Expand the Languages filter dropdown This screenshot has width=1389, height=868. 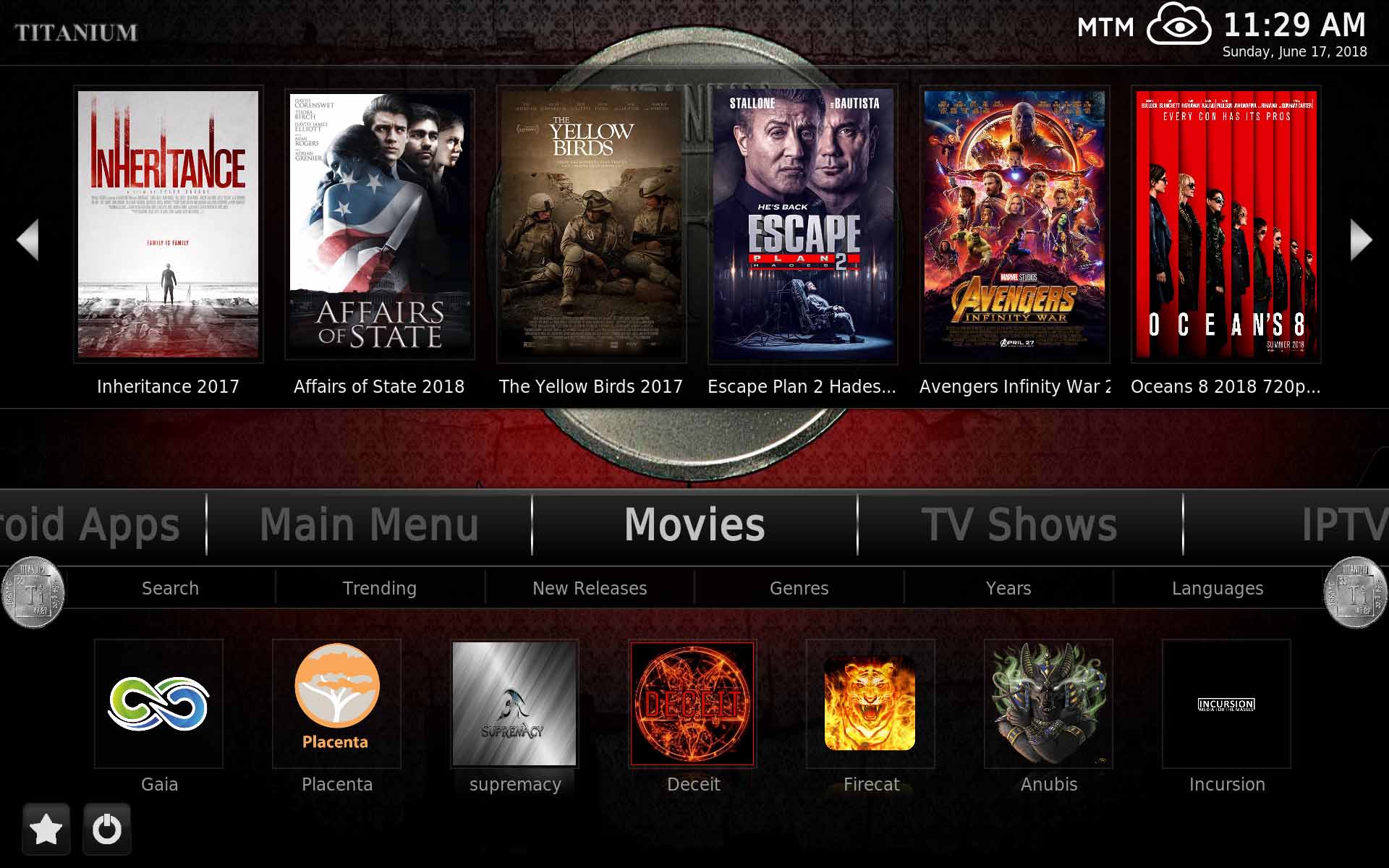point(1219,588)
